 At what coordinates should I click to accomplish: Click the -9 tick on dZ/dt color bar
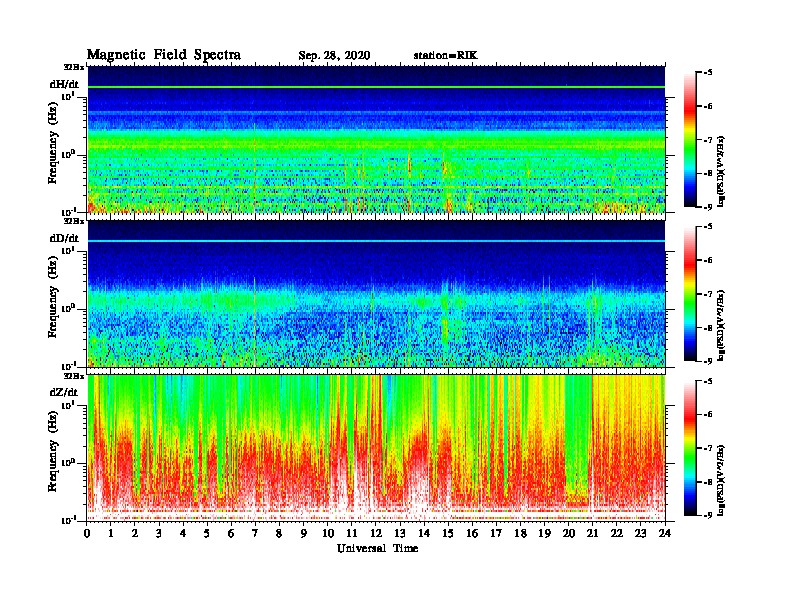(x=708, y=515)
